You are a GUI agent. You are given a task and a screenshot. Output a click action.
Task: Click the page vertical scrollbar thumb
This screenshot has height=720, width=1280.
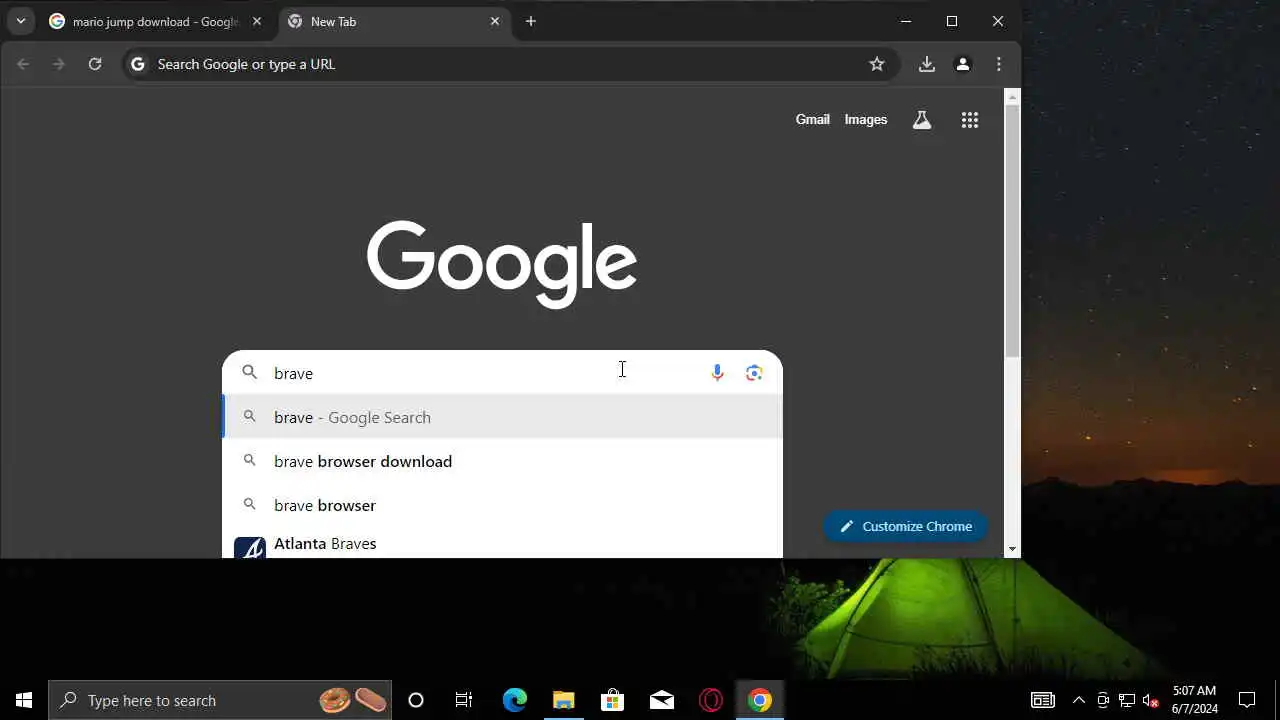pos(1013,230)
